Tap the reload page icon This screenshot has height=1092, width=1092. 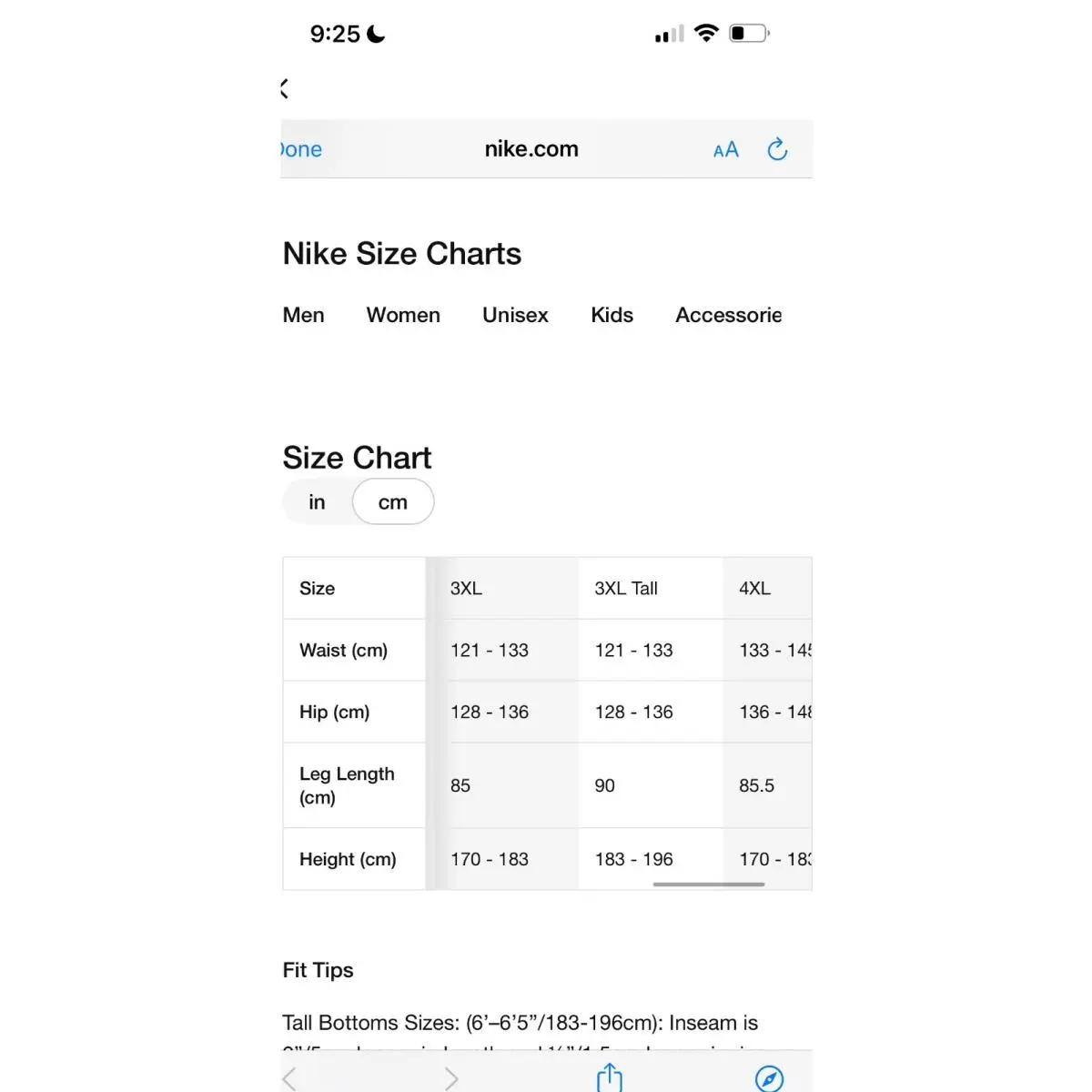pyautogui.click(x=776, y=149)
